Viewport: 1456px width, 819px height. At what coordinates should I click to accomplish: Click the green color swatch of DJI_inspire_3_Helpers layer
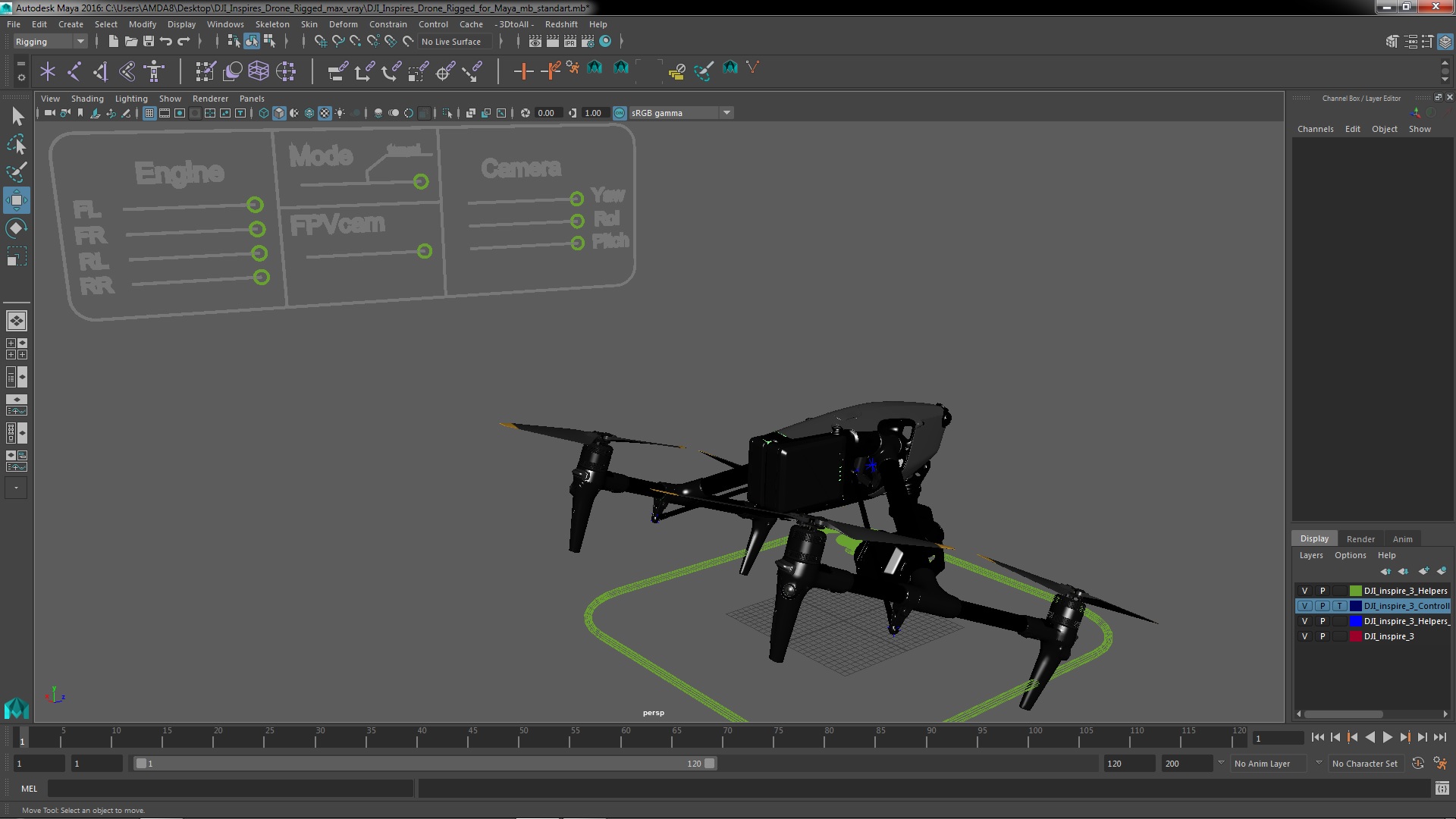1355,591
